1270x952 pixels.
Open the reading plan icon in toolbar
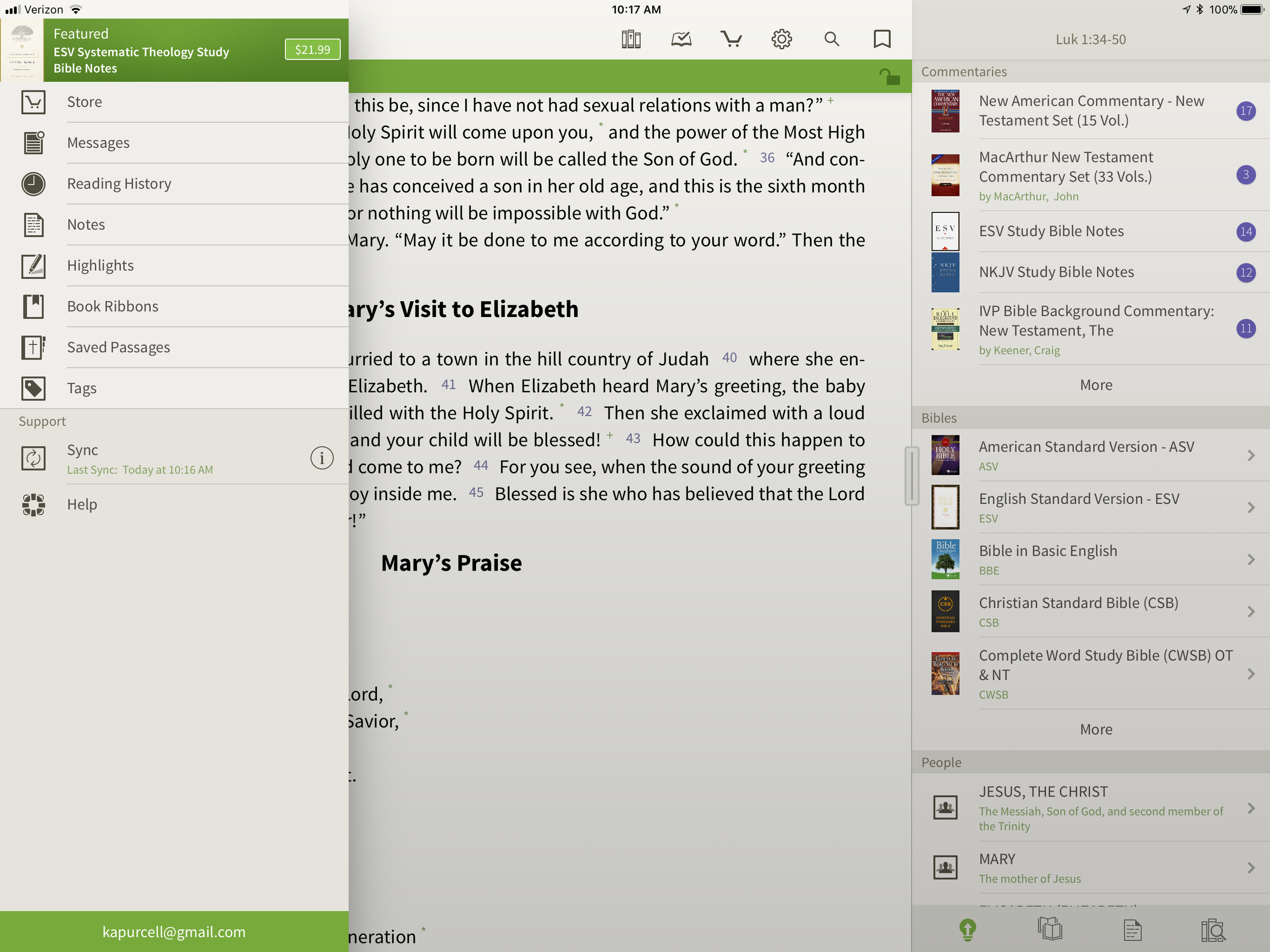(x=681, y=39)
